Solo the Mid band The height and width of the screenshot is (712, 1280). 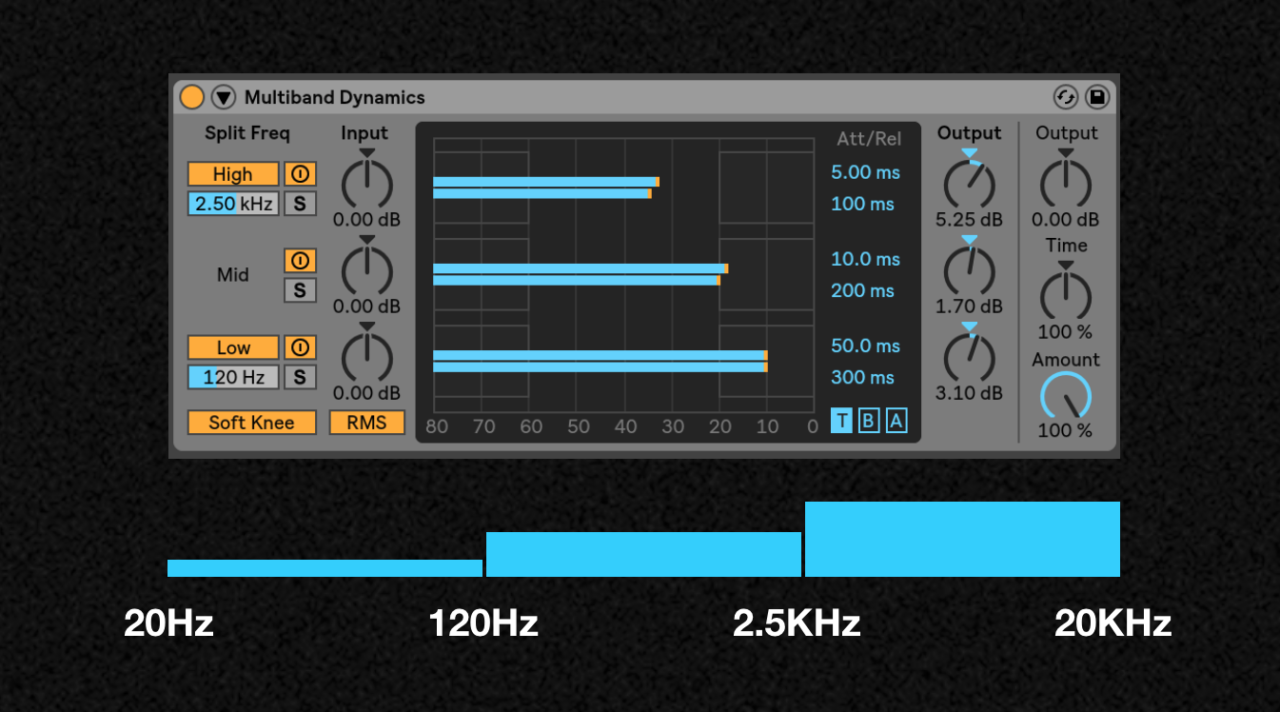[x=301, y=290]
